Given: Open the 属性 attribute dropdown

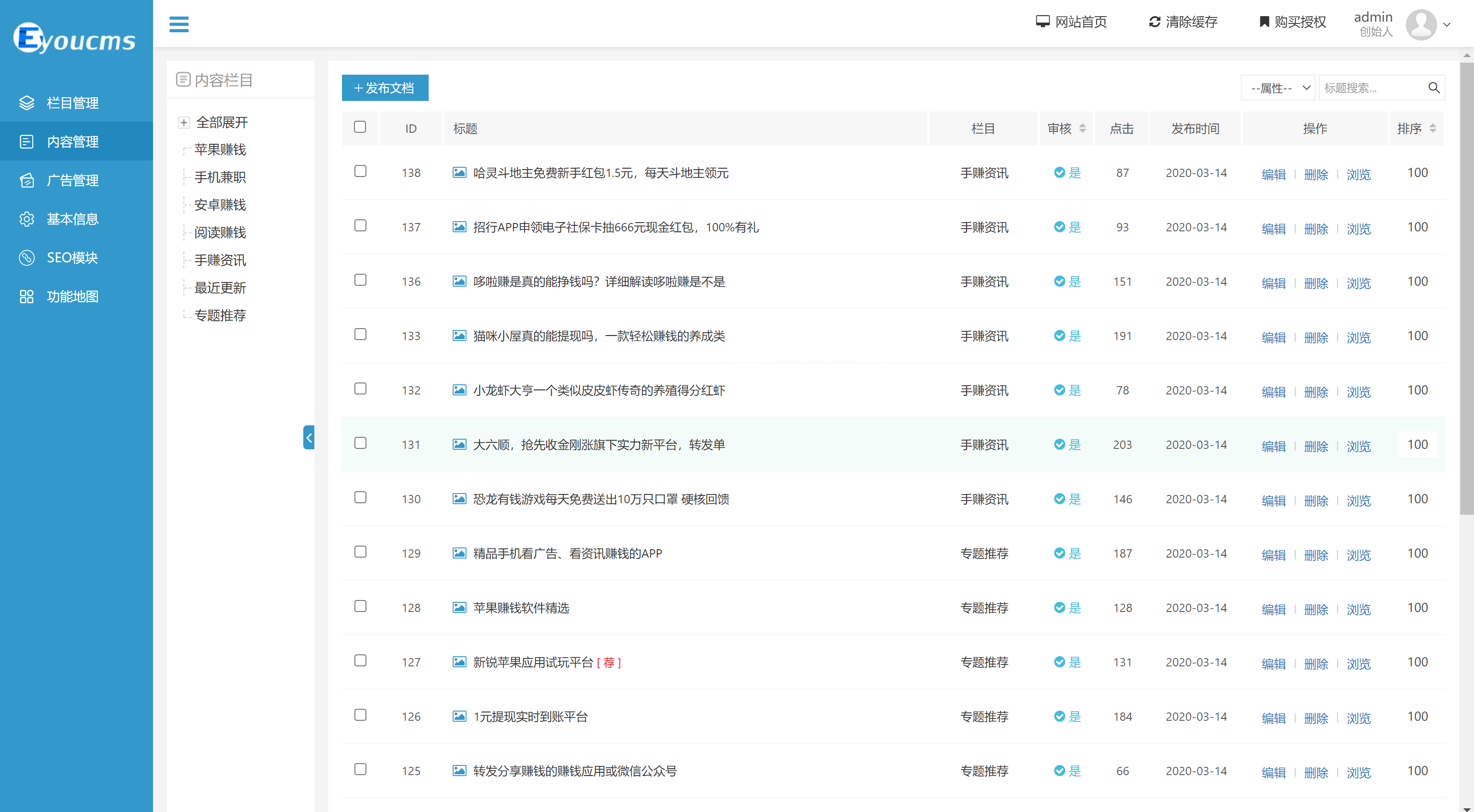Looking at the screenshot, I should [1278, 88].
